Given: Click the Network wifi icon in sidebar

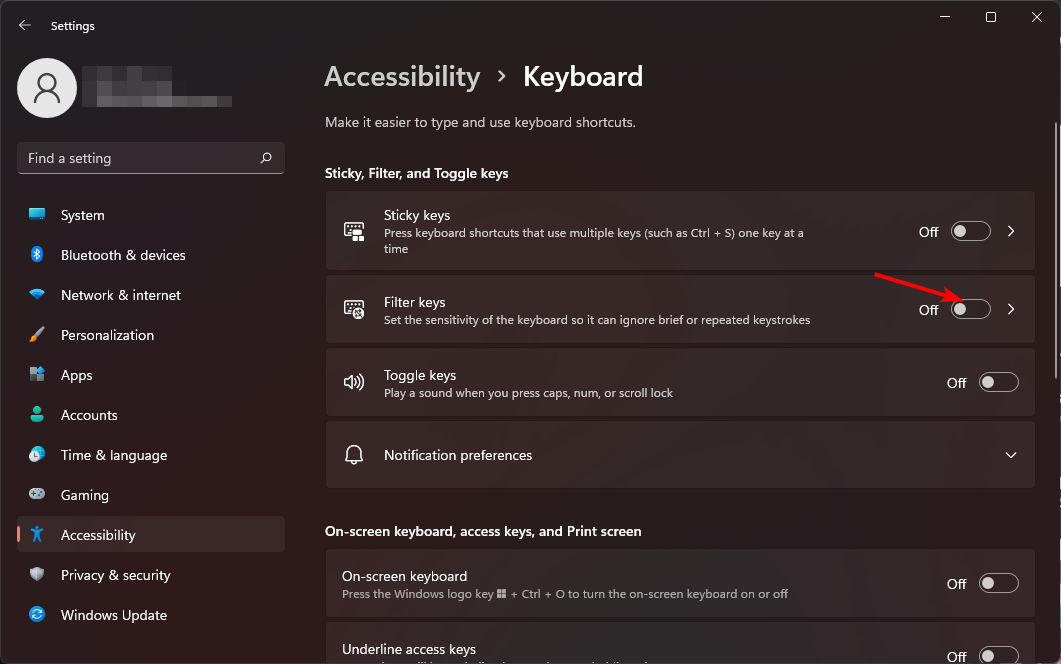Looking at the screenshot, I should point(37,294).
